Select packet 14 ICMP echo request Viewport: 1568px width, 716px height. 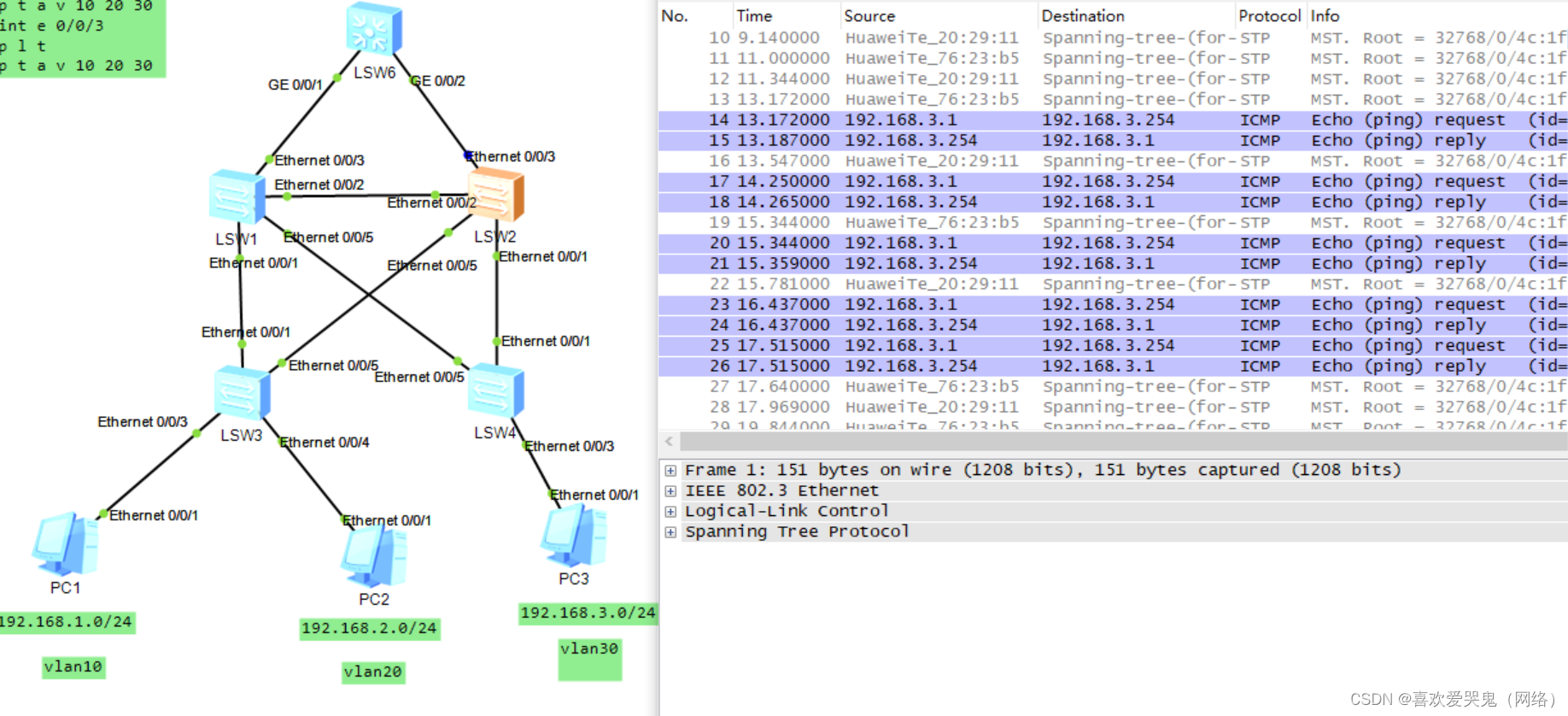coord(1113,120)
